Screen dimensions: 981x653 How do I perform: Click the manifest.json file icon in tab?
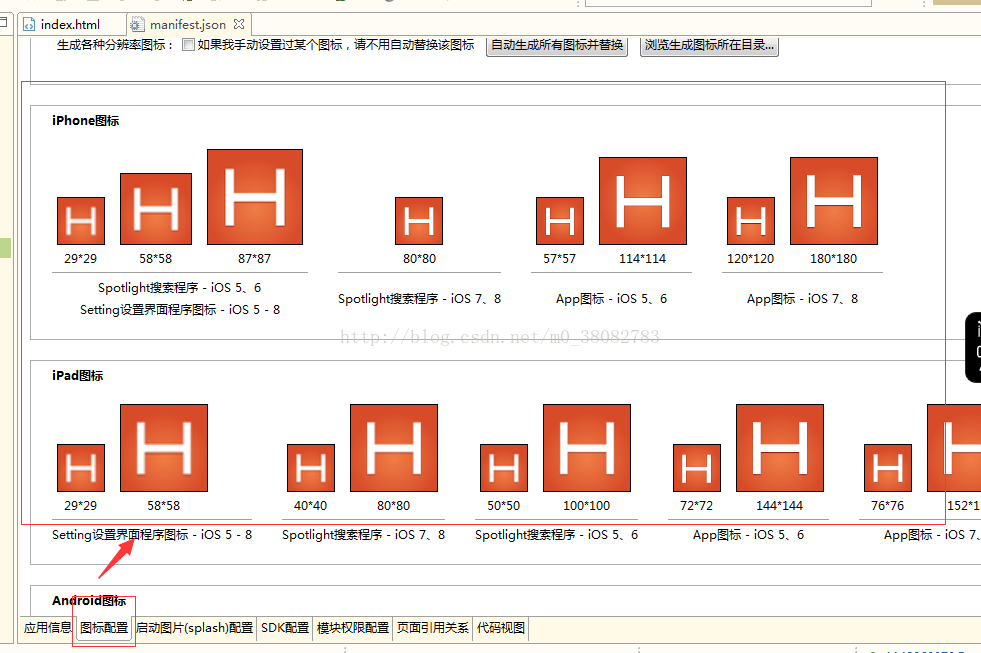137,24
